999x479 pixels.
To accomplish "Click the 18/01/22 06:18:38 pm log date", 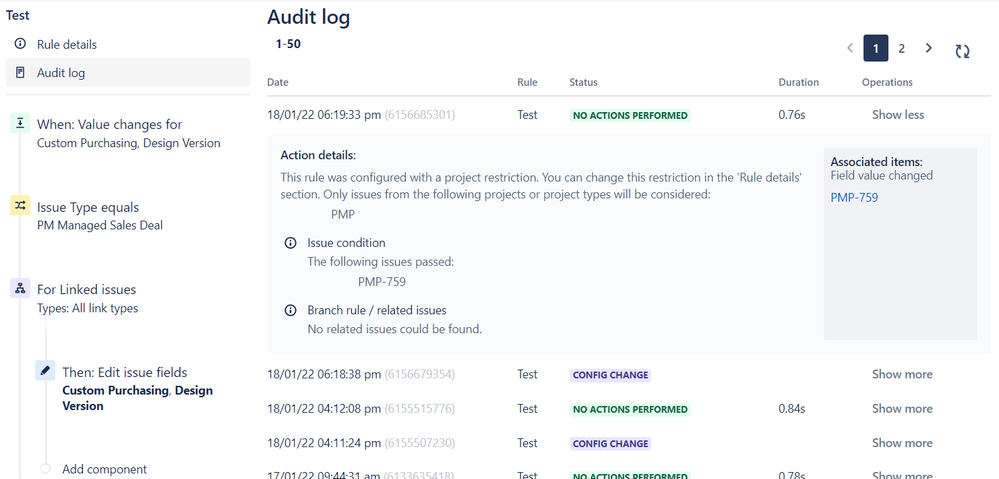I will (x=324, y=374).
